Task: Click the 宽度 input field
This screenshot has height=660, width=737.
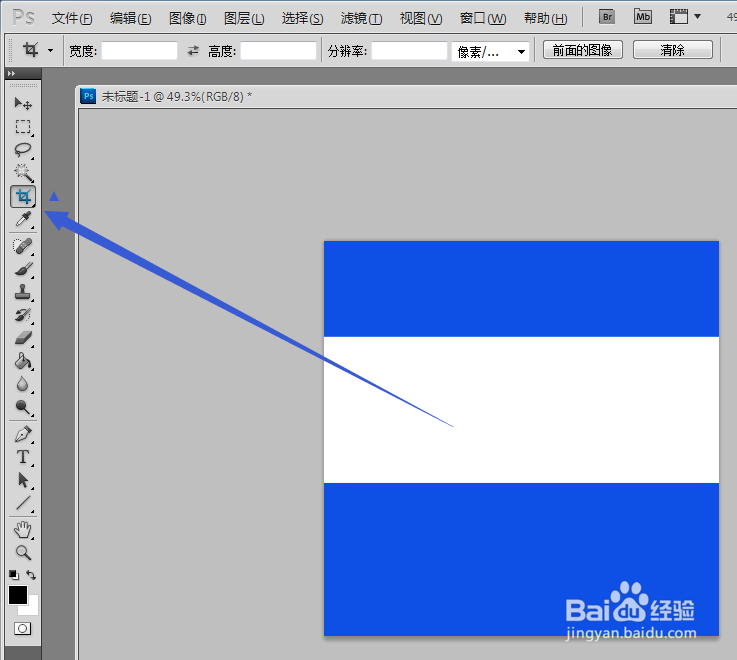Action: click(140, 51)
